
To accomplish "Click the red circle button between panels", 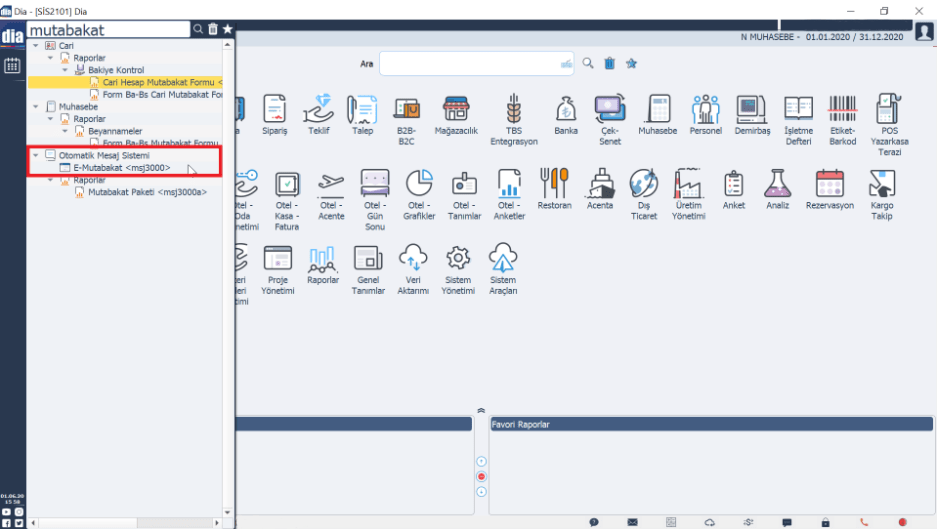I will [481, 477].
